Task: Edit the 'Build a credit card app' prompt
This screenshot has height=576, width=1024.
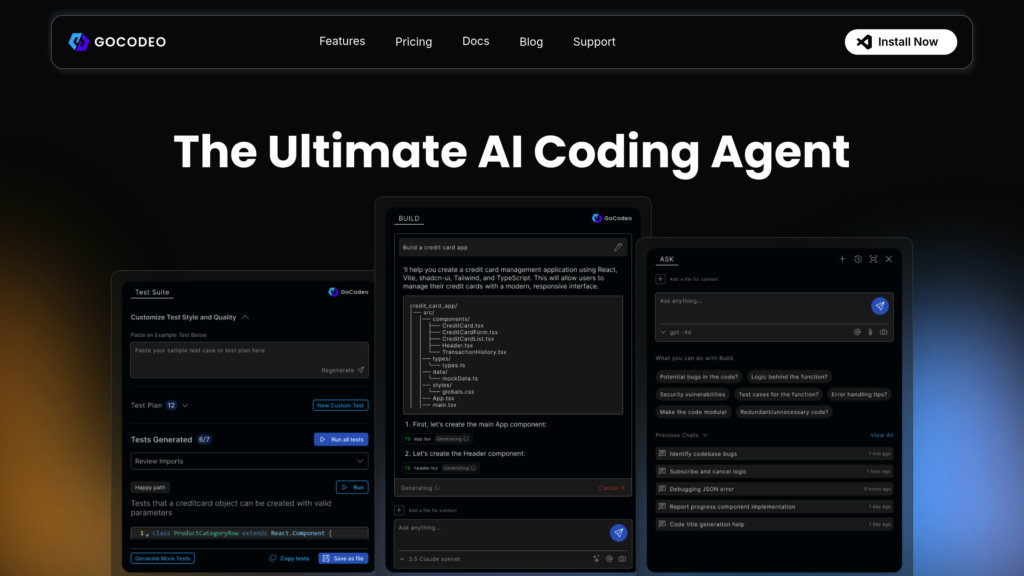Action: click(618, 248)
